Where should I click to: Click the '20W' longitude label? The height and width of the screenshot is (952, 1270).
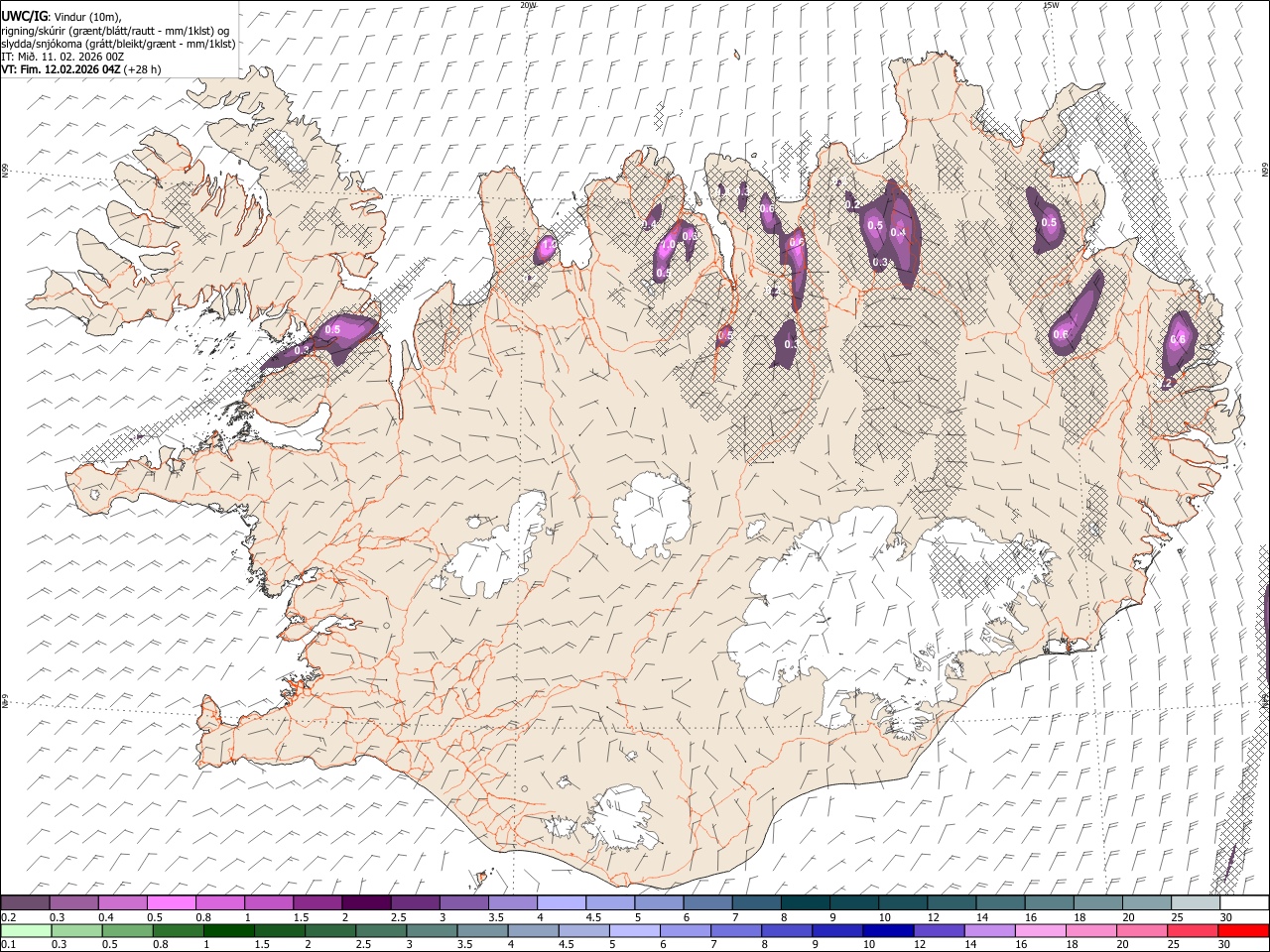click(529, 5)
